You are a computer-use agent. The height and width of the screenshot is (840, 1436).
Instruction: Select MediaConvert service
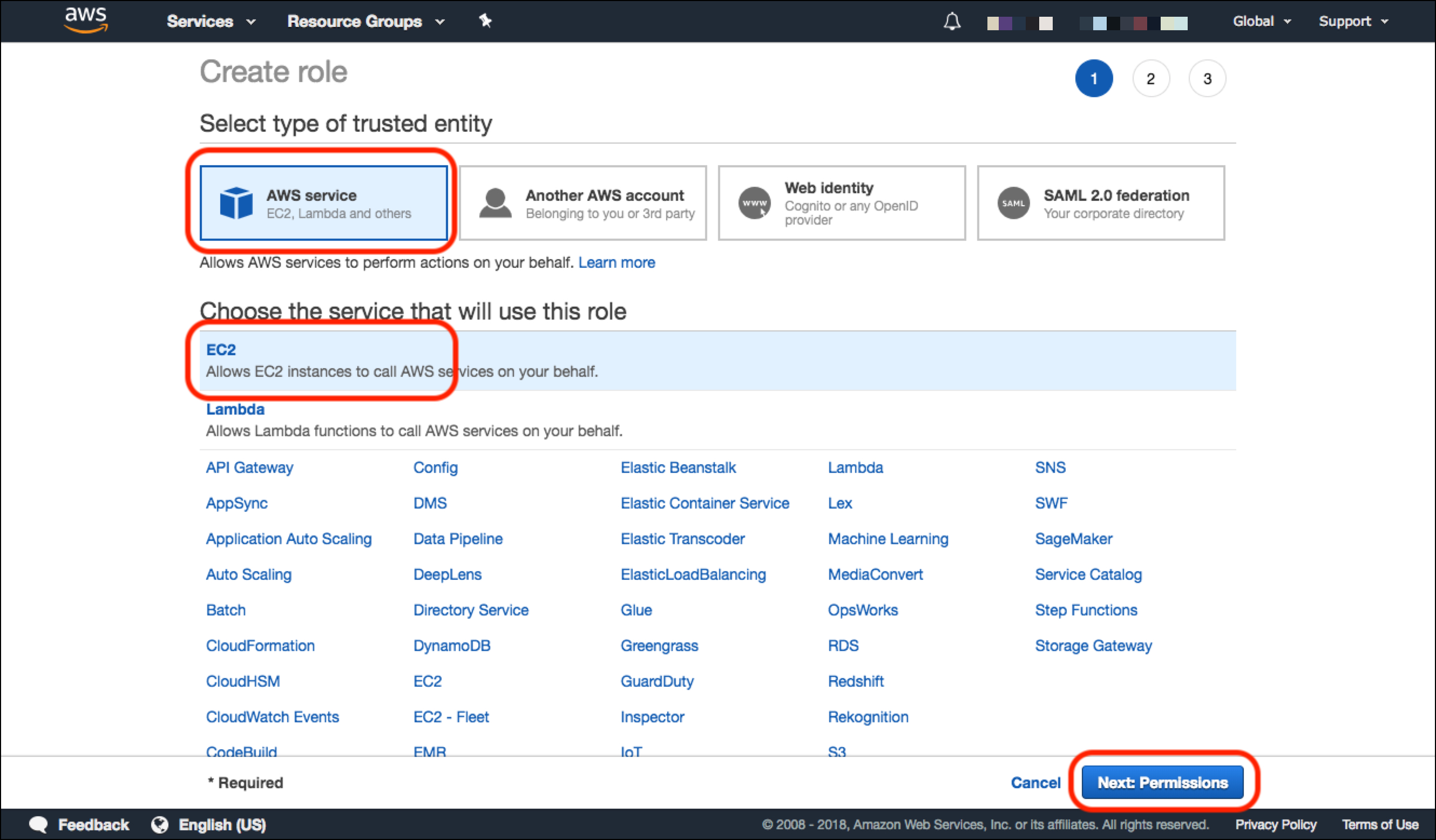coord(875,574)
